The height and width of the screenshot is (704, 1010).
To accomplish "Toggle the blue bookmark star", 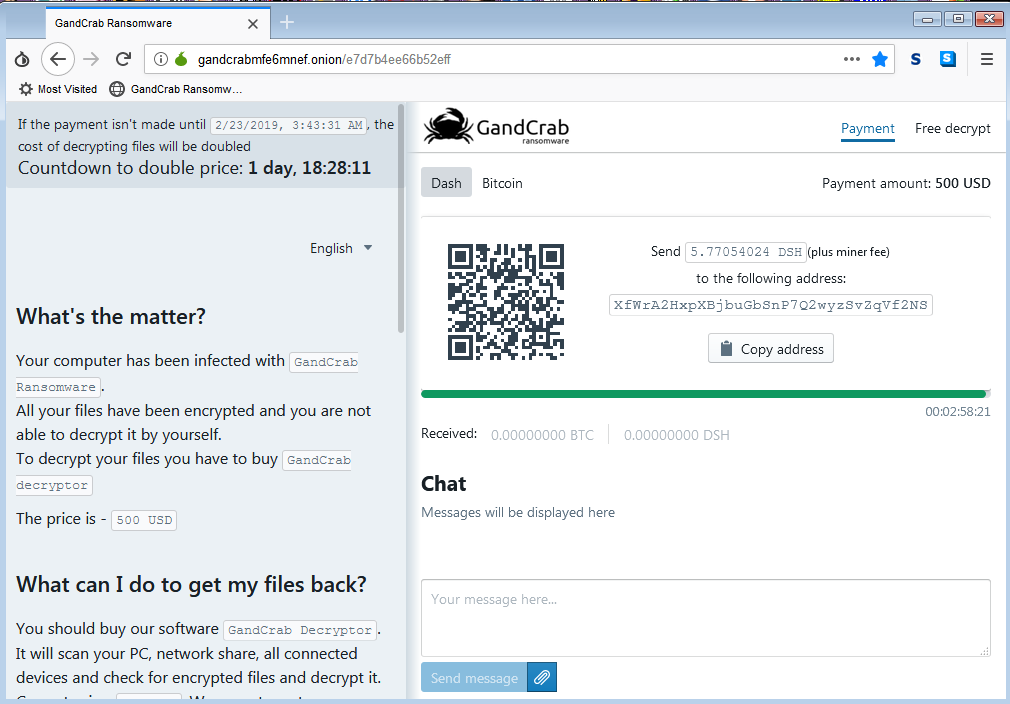I will pyautogui.click(x=880, y=59).
